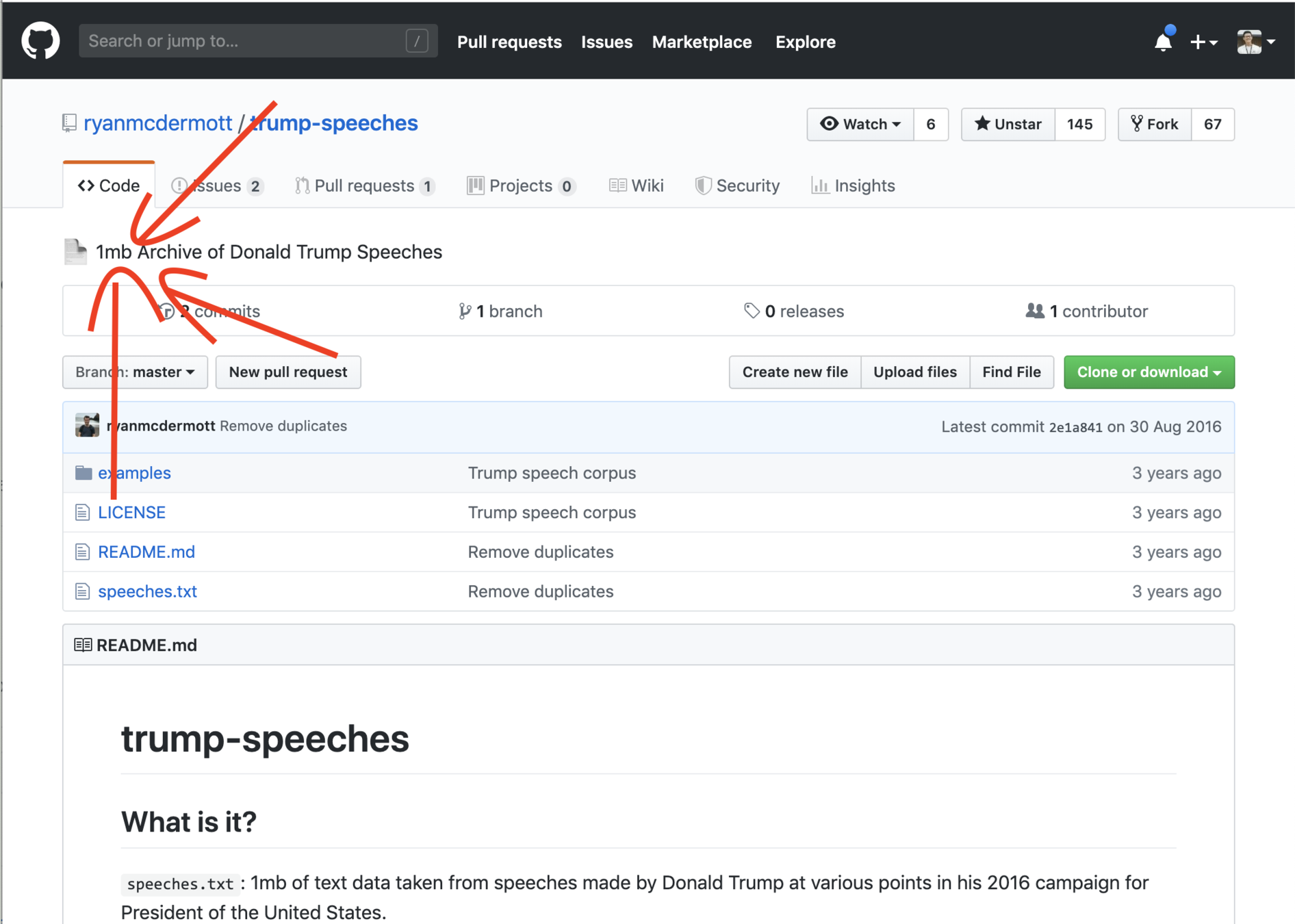Open the trump-speeches repository link

point(334,123)
